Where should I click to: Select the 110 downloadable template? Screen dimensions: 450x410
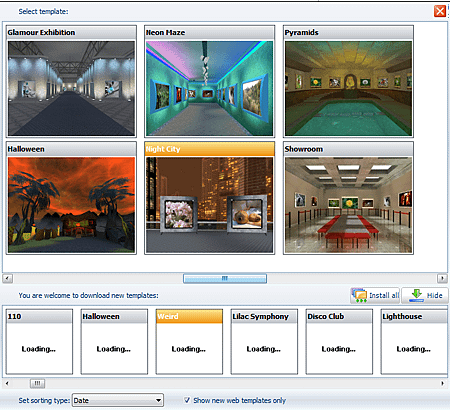click(39, 342)
